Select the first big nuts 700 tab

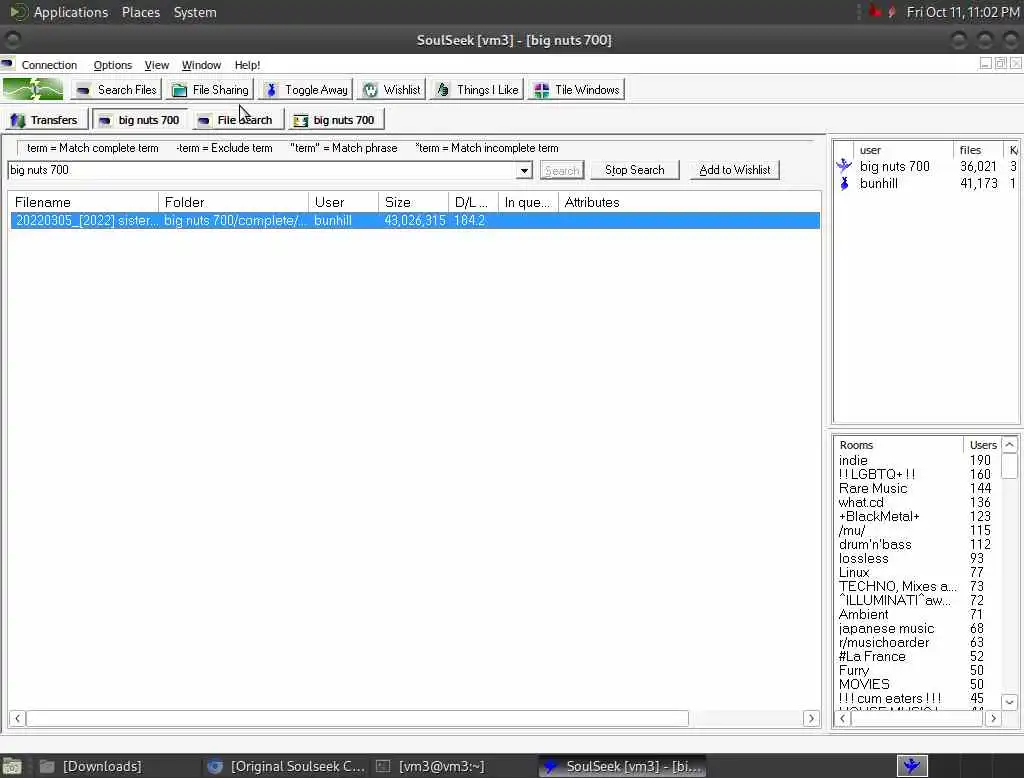(140, 120)
